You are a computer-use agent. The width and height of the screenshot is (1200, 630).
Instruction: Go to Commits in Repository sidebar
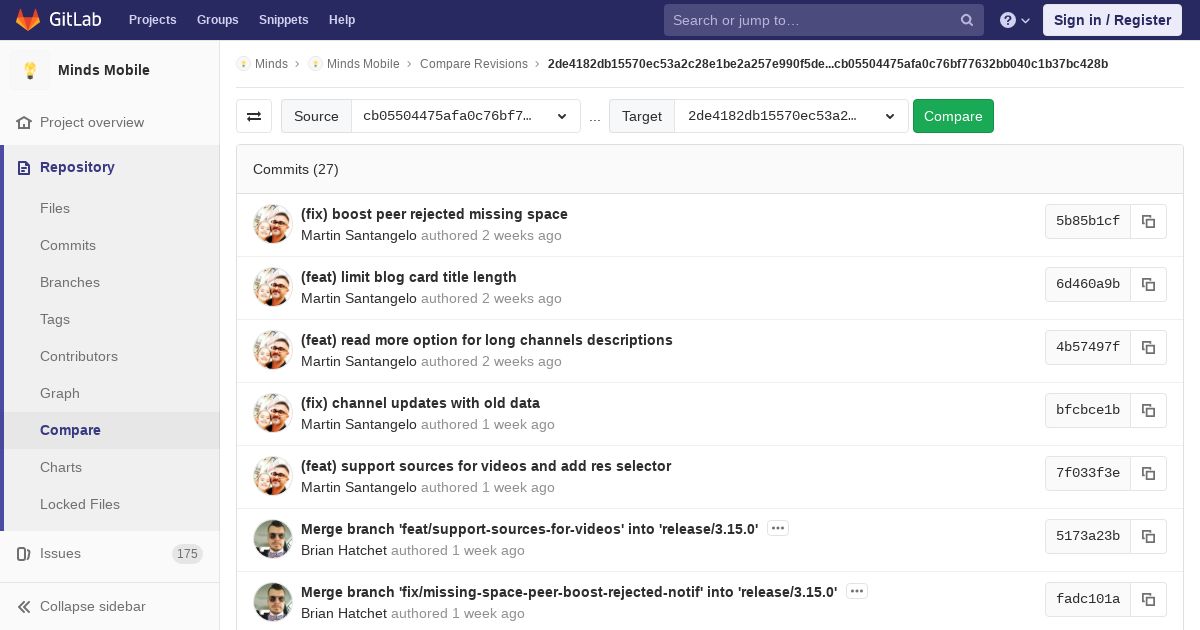(68, 245)
